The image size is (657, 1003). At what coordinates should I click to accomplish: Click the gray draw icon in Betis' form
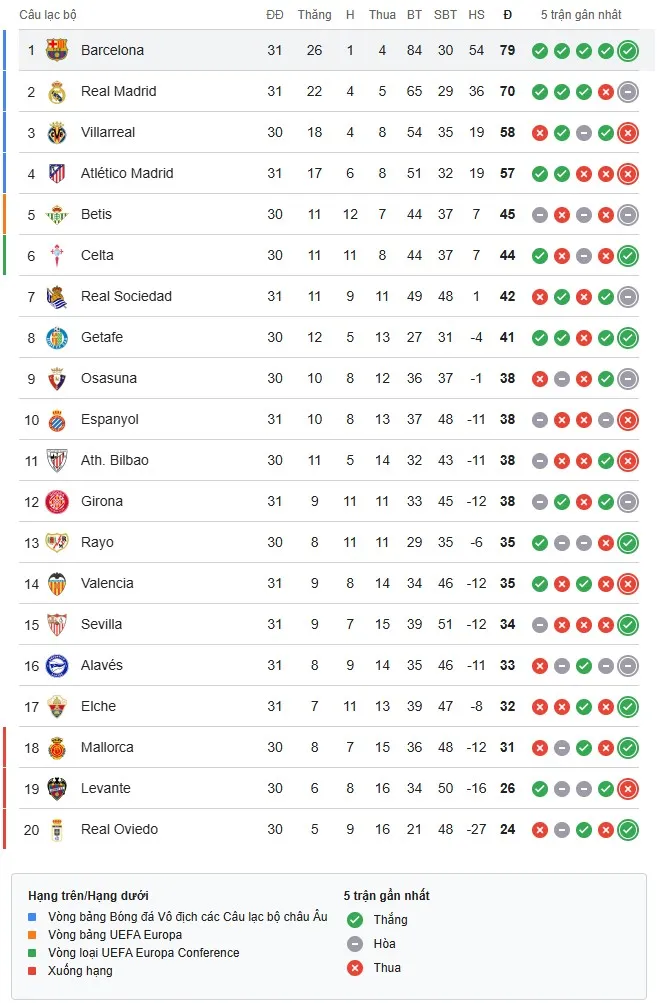pyautogui.click(x=542, y=214)
